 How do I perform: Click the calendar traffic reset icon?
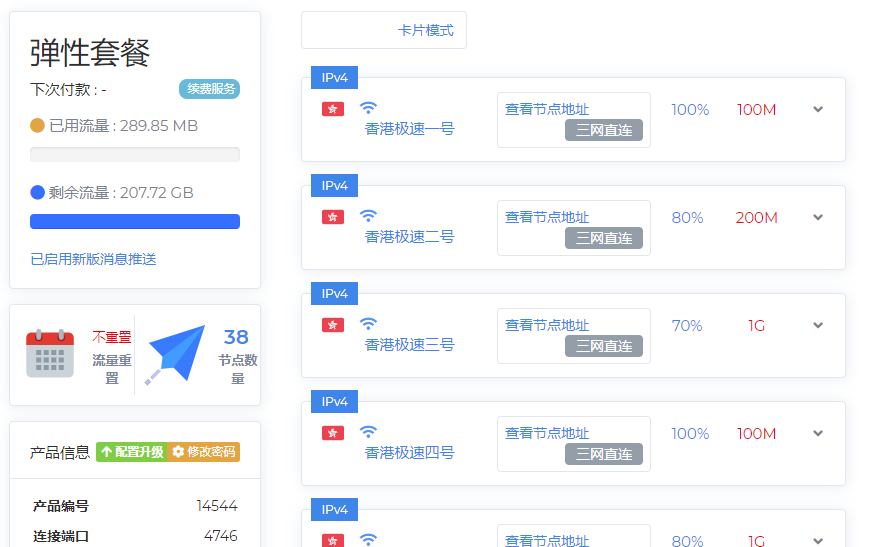(x=50, y=353)
